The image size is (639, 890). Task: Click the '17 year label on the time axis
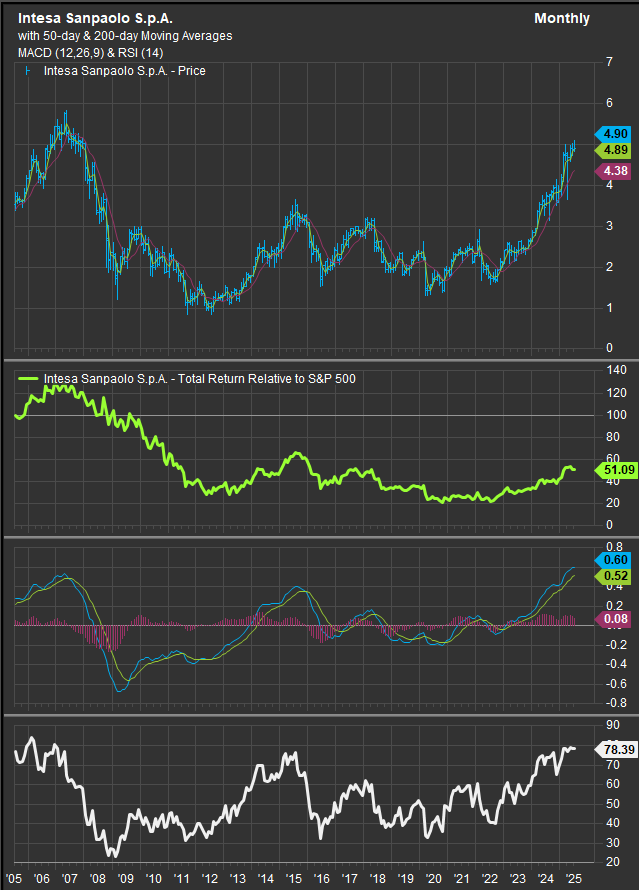[x=350, y=879]
